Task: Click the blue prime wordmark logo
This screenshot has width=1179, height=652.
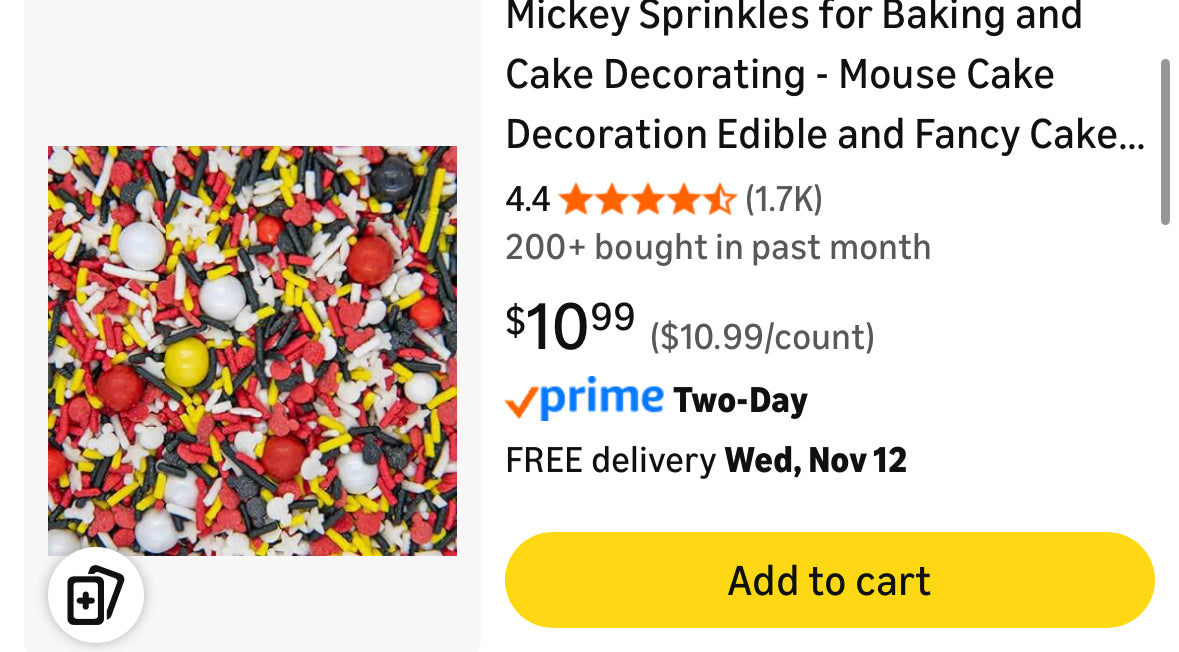Action: pos(597,399)
